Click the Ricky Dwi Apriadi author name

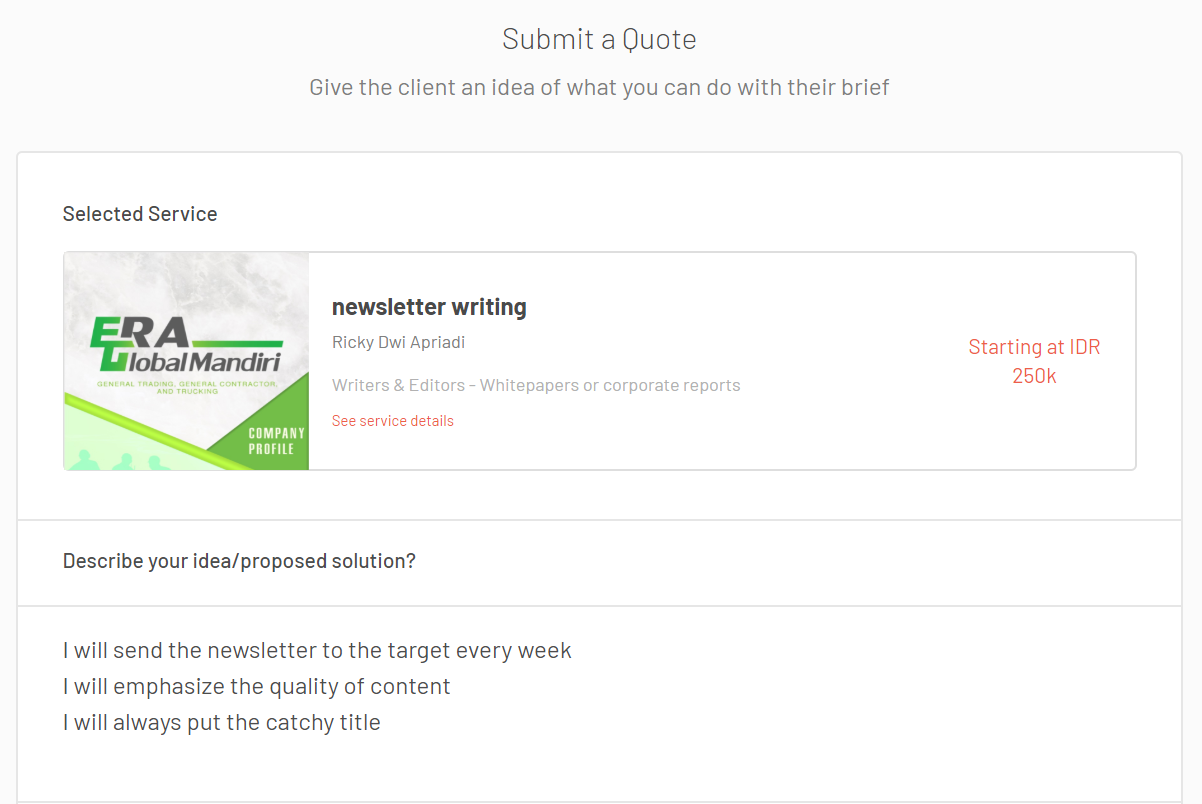[x=398, y=342]
